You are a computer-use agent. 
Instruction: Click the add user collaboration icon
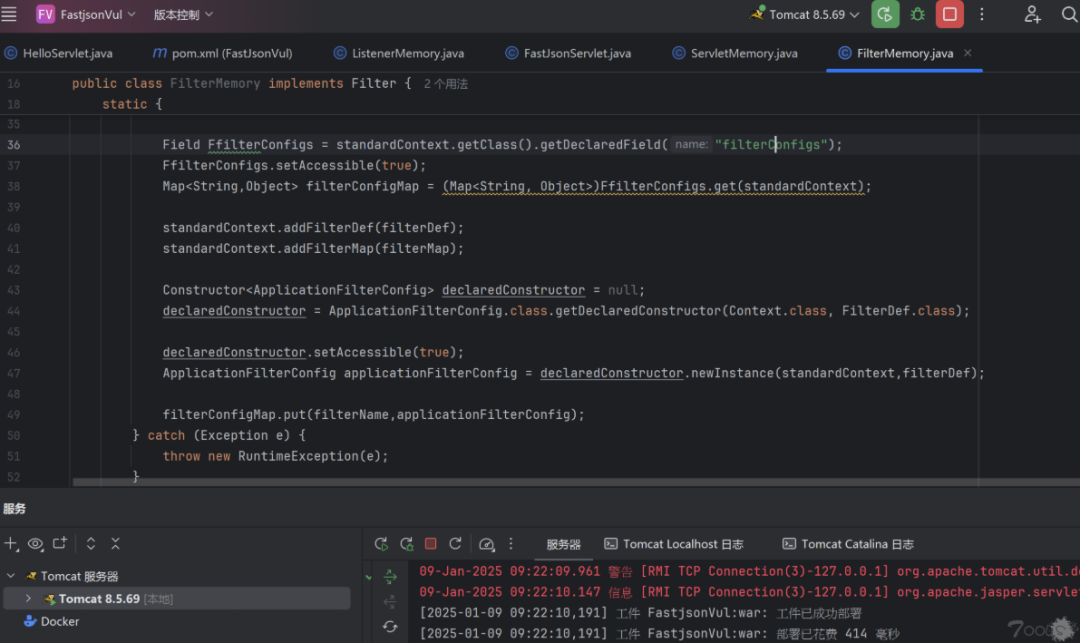pyautogui.click(x=1032, y=14)
